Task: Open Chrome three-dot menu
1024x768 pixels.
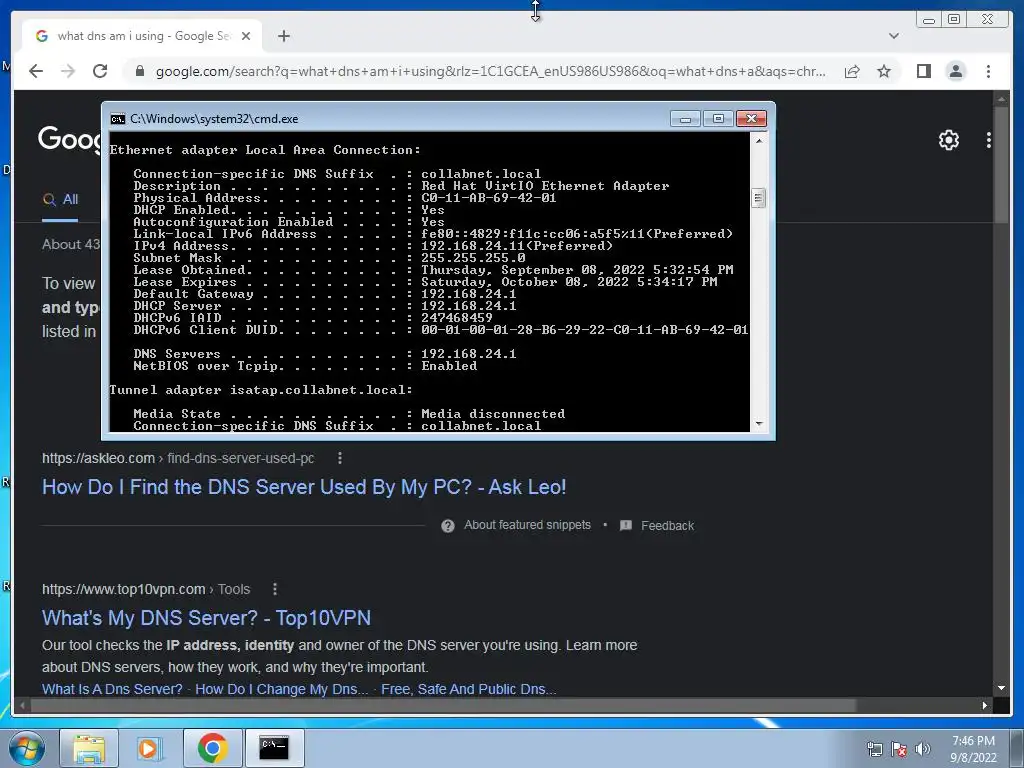Action: click(988, 71)
